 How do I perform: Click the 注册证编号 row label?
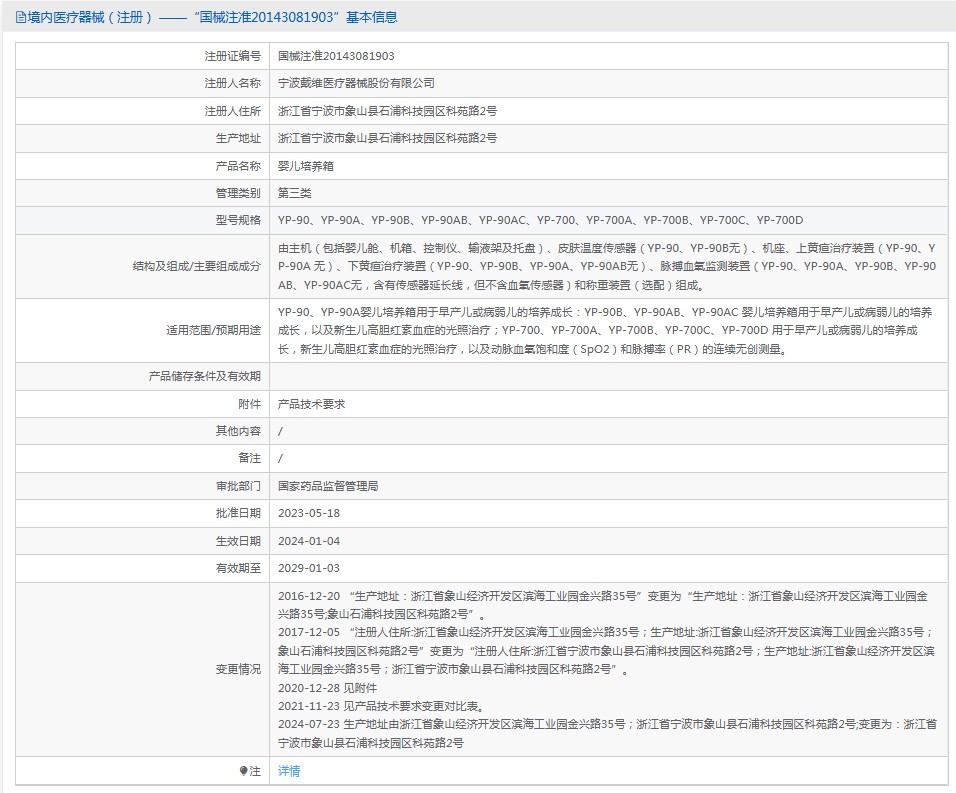click(x=232, y=56)
